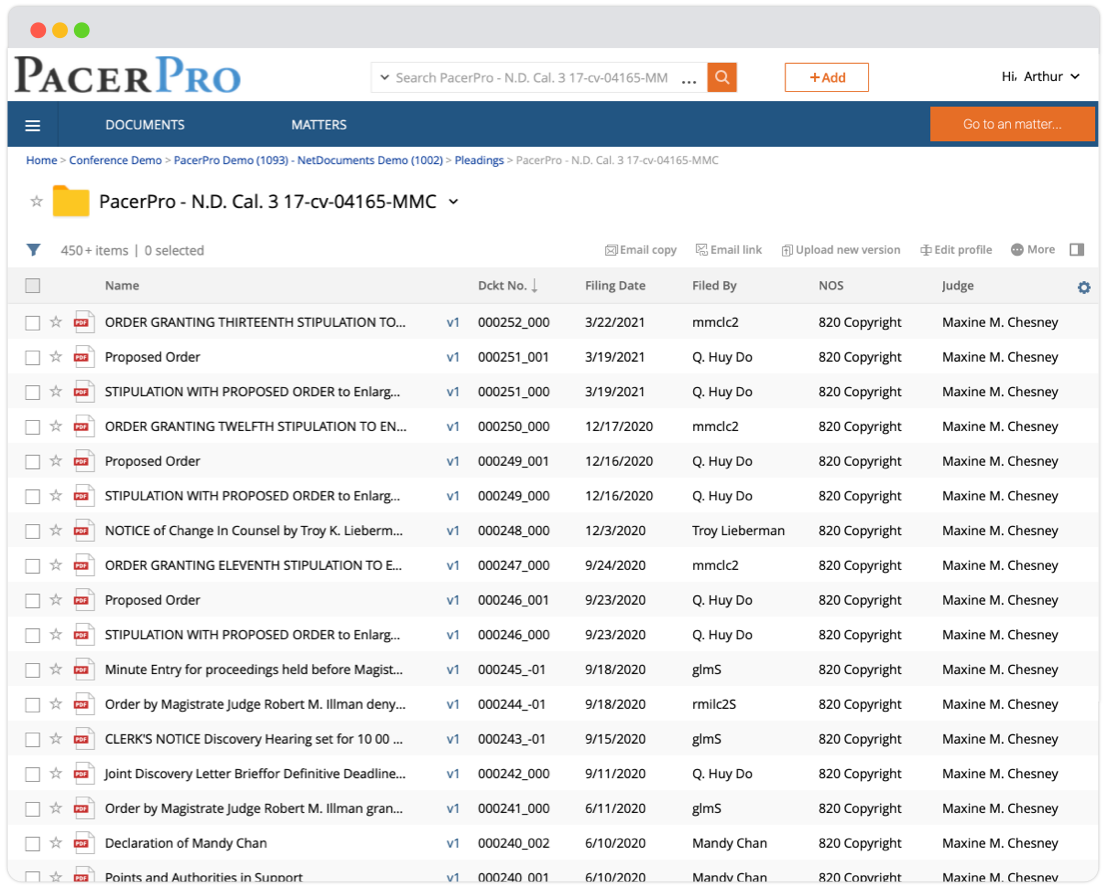This screenshot has width=1107, height=888.
Task: Open PDF icon for docket 000244_-01
Action: (83, 704)
